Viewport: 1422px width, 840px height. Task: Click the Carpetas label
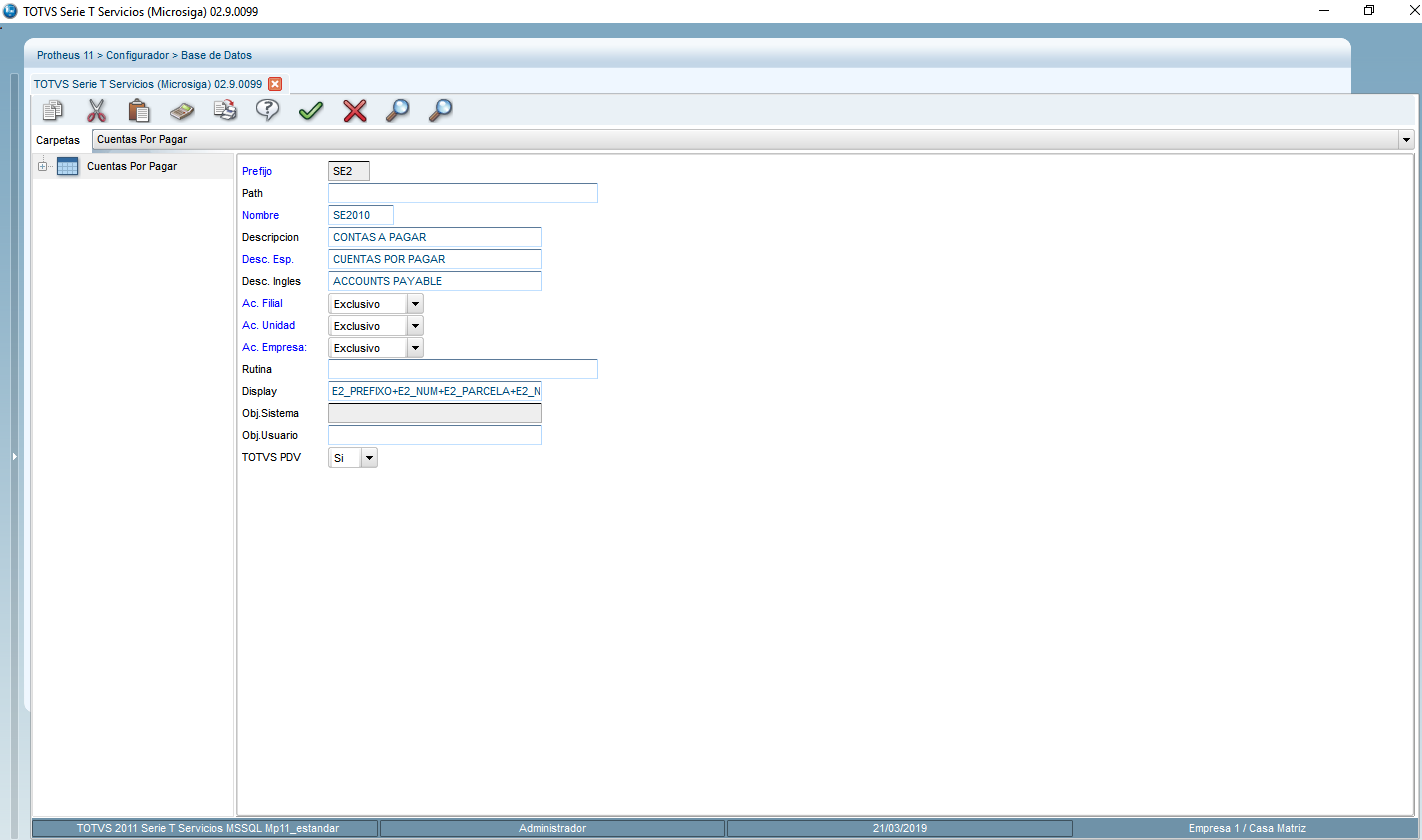(58, 140)
